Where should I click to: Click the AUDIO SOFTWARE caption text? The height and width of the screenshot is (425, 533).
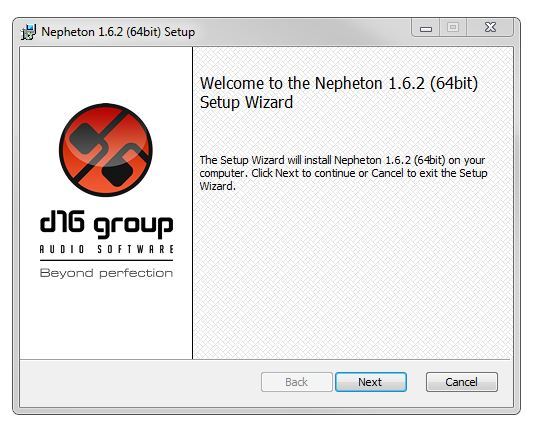pos(106,249)
